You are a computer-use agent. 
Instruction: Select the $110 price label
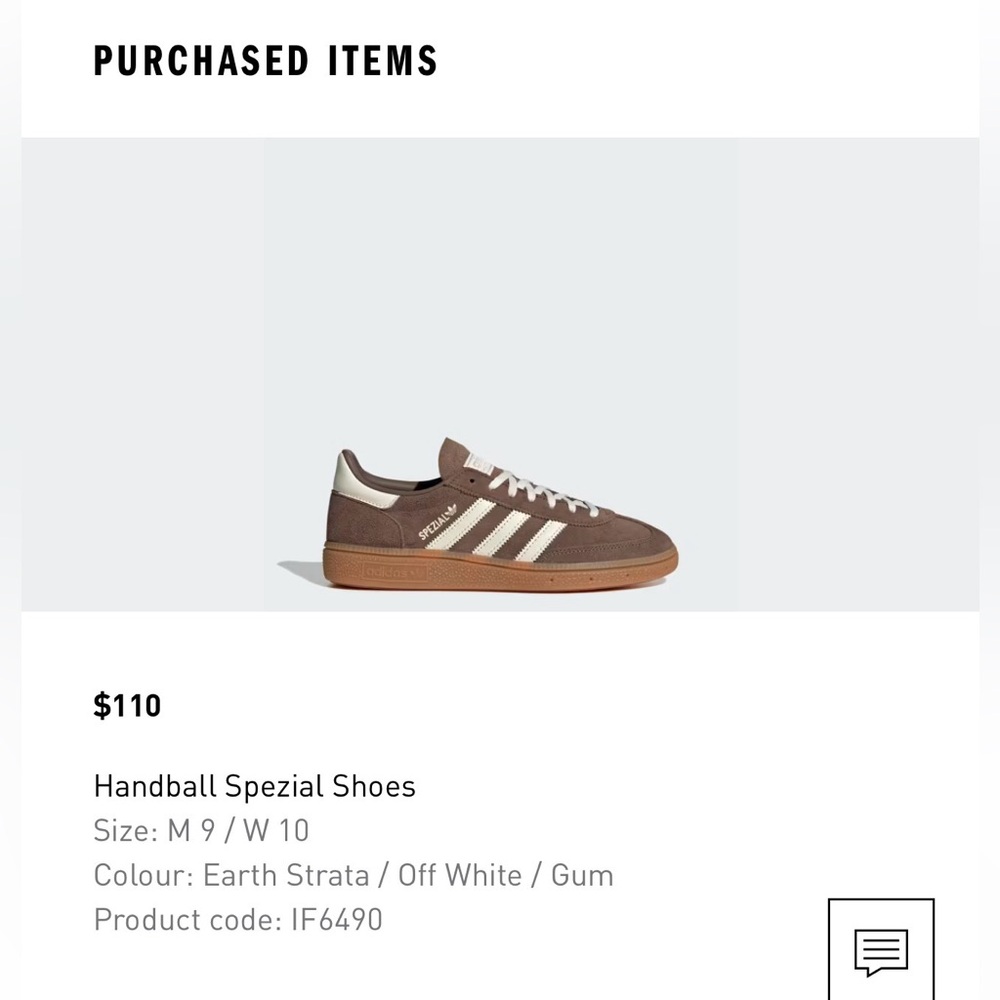127,705
